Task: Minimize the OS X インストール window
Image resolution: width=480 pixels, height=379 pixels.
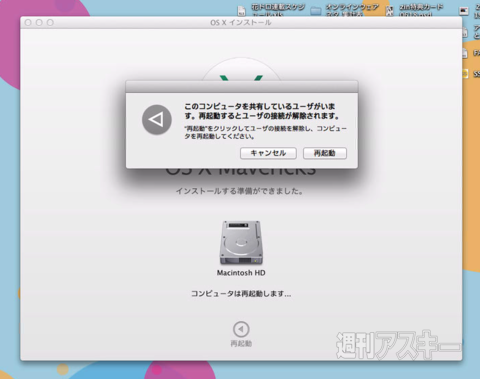Action: [x=39, y=23]
